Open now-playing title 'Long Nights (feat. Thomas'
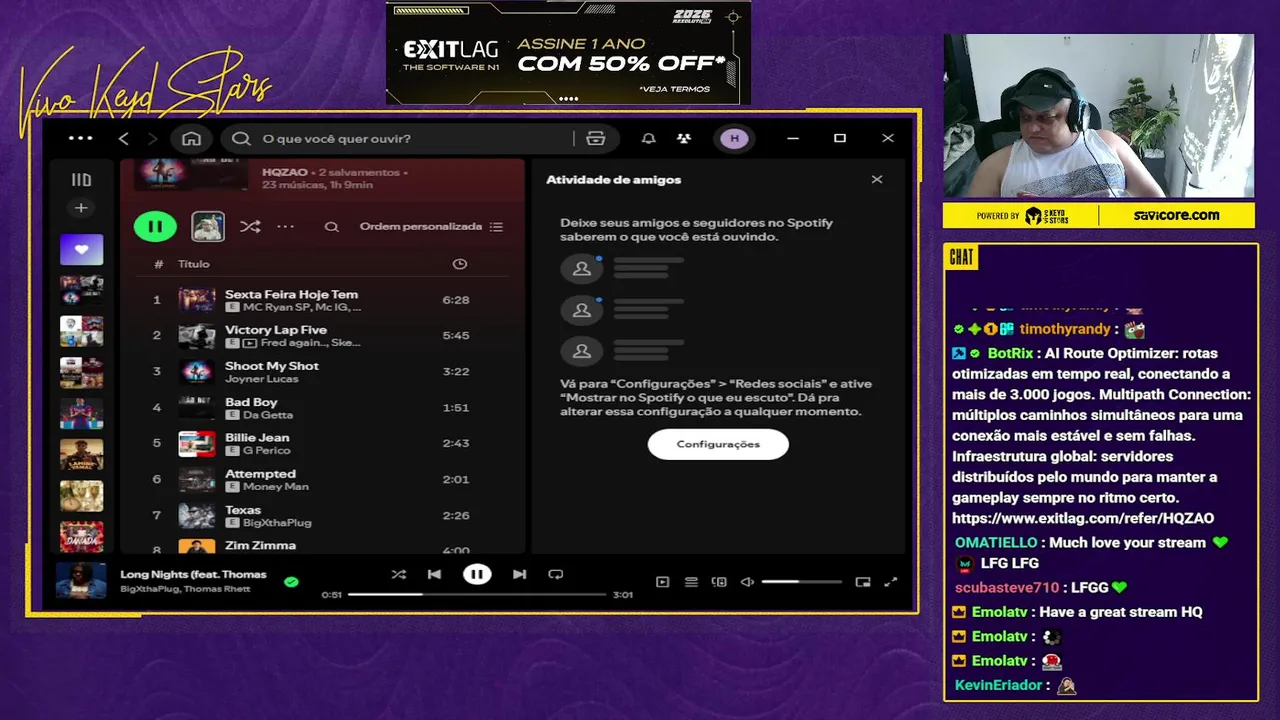The height and width of the screenshot is (720, 1280). [194, 574]
